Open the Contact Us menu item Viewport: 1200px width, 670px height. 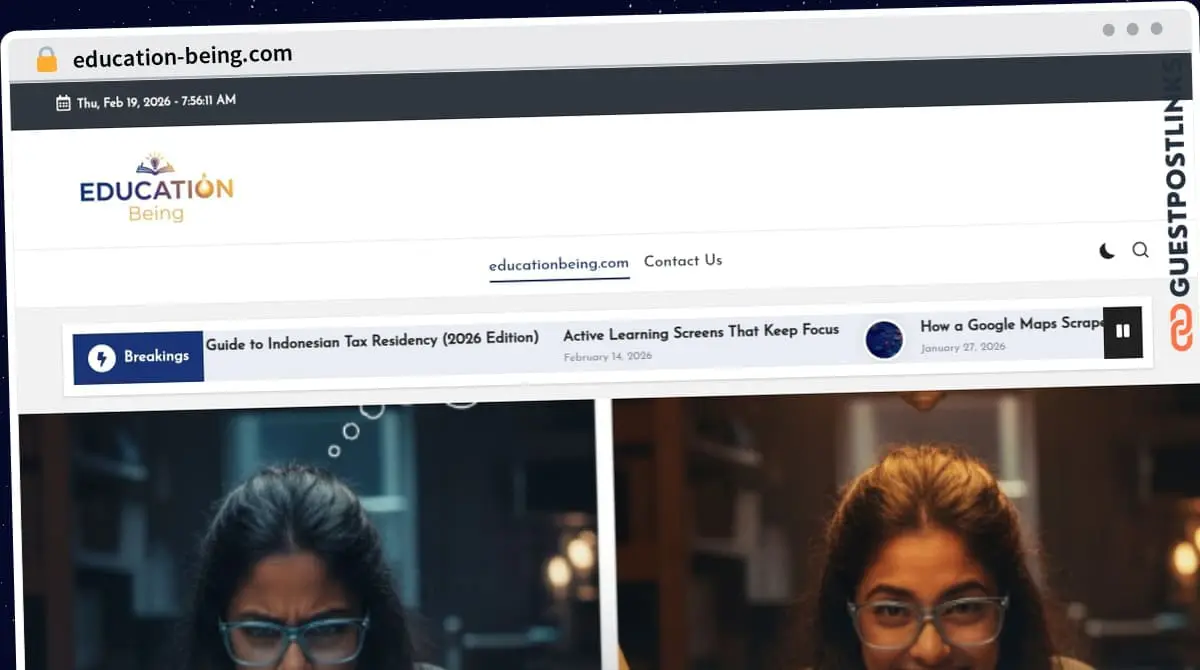(683, 261)
